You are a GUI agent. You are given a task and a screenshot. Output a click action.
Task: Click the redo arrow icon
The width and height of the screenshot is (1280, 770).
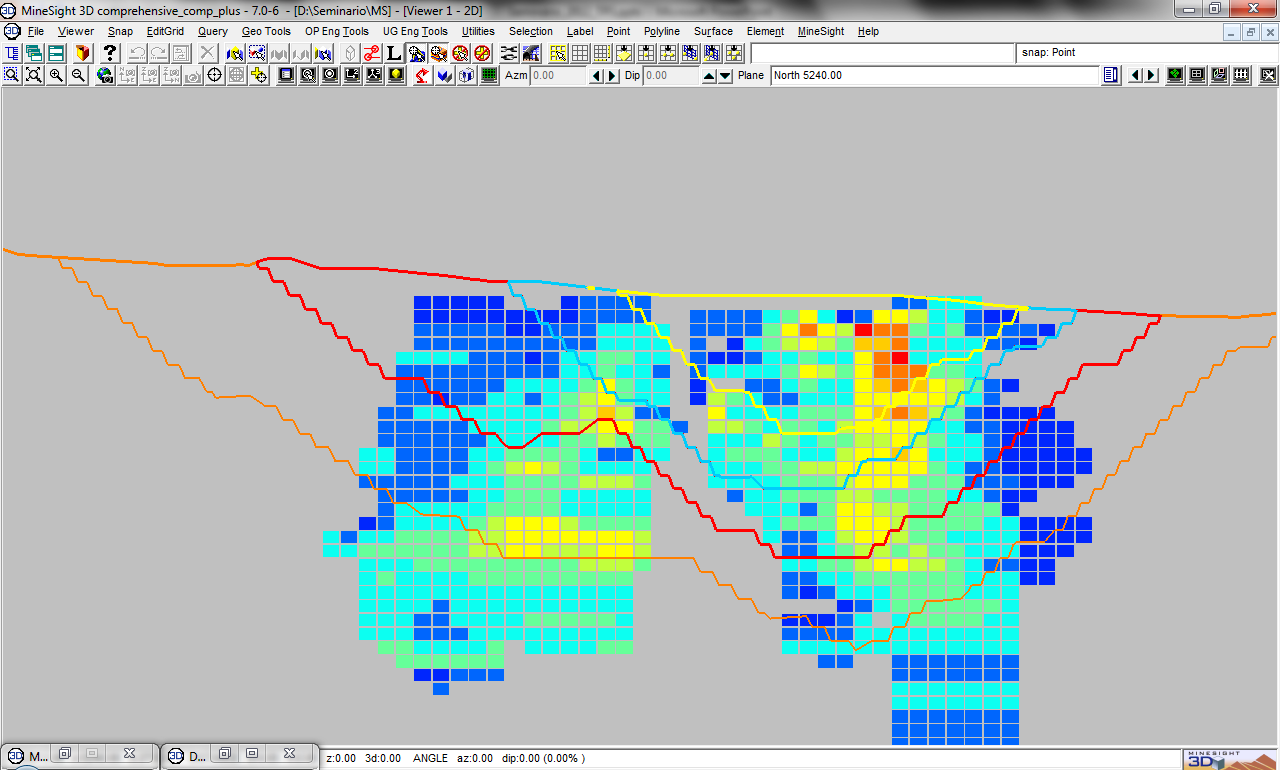158,53
